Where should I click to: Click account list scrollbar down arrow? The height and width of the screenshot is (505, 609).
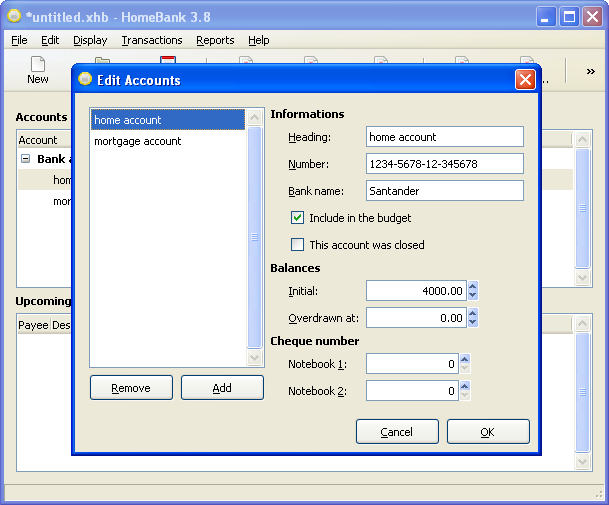[255, 357]
